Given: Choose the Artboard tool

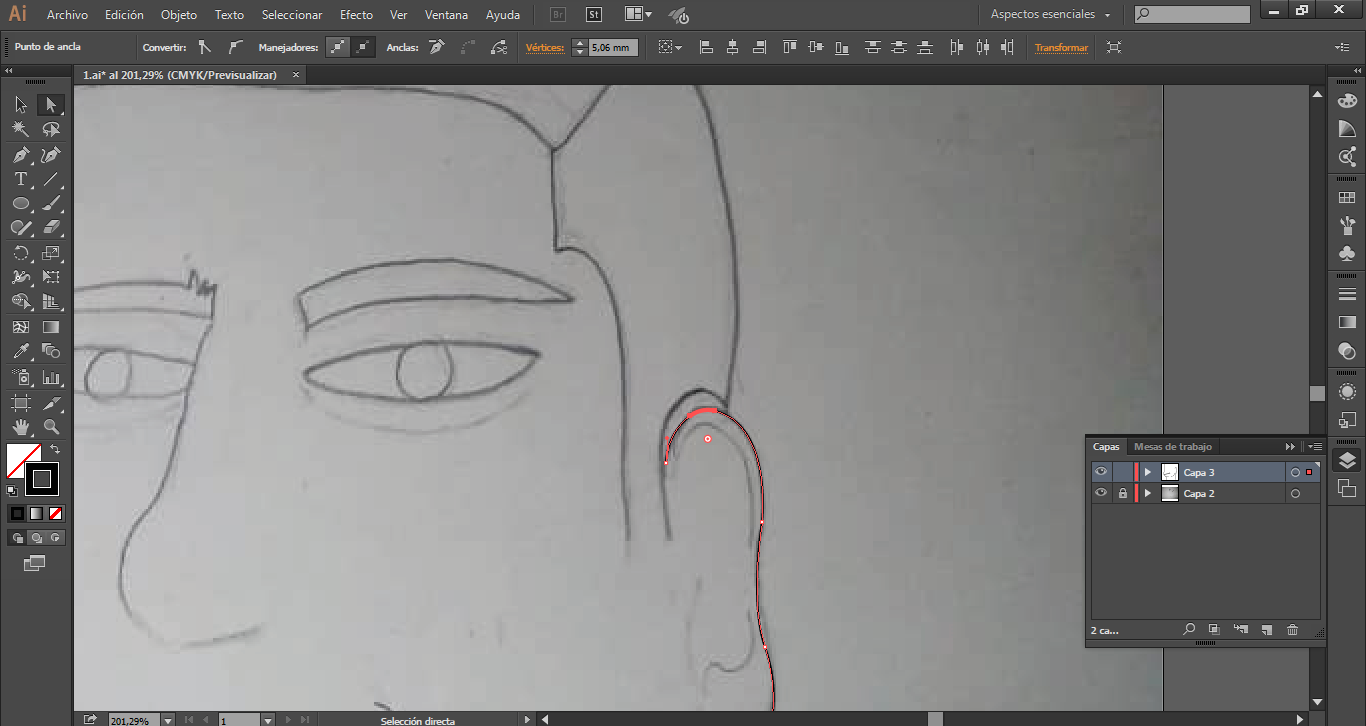Looking at the screenshot, I should click(x=21, y=403).
